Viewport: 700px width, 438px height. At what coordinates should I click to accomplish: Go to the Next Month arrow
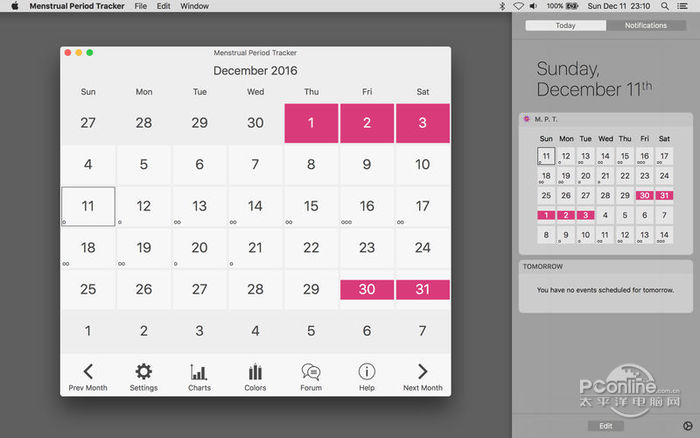pos(422,371)
